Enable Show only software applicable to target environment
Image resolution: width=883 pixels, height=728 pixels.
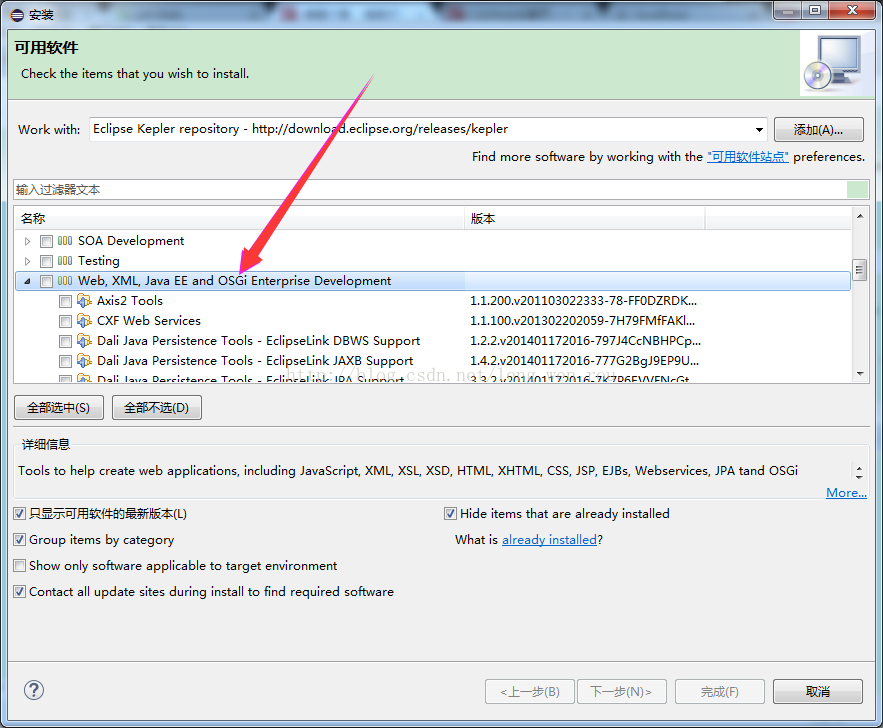click(x=20, y=565)
